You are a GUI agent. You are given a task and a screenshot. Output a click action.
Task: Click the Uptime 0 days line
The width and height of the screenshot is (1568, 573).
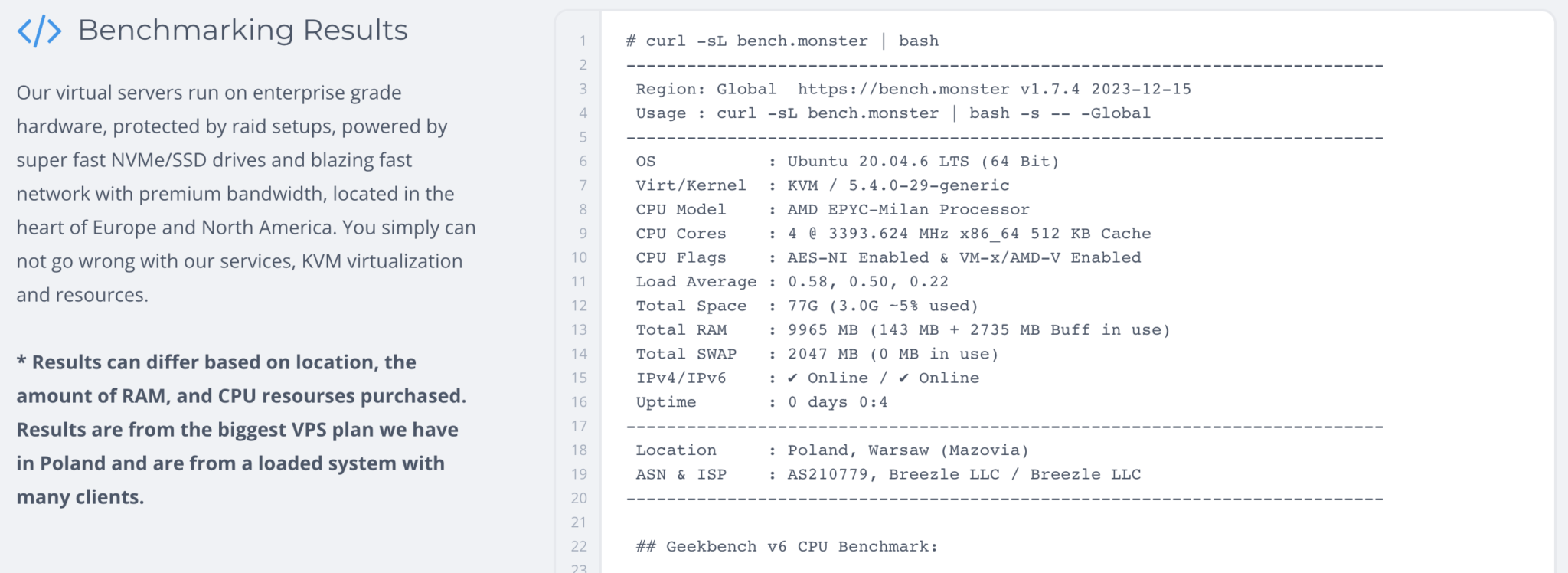(x=762, y=402)
